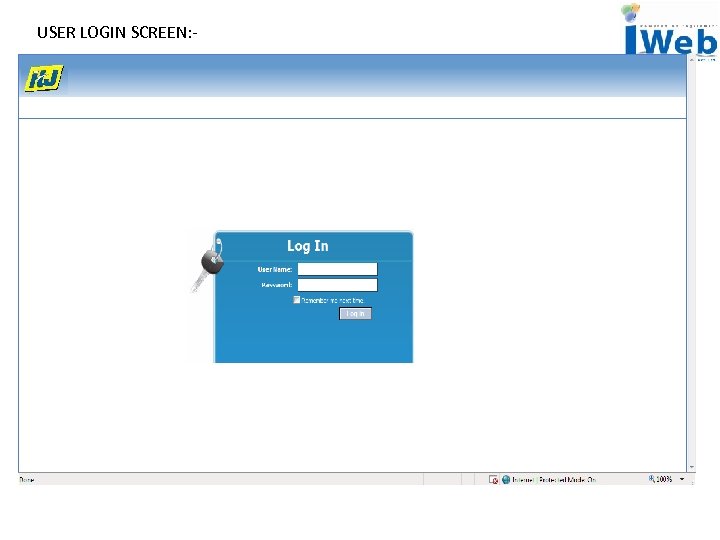Open the zoom level dropdown arrow

(682, 479)
